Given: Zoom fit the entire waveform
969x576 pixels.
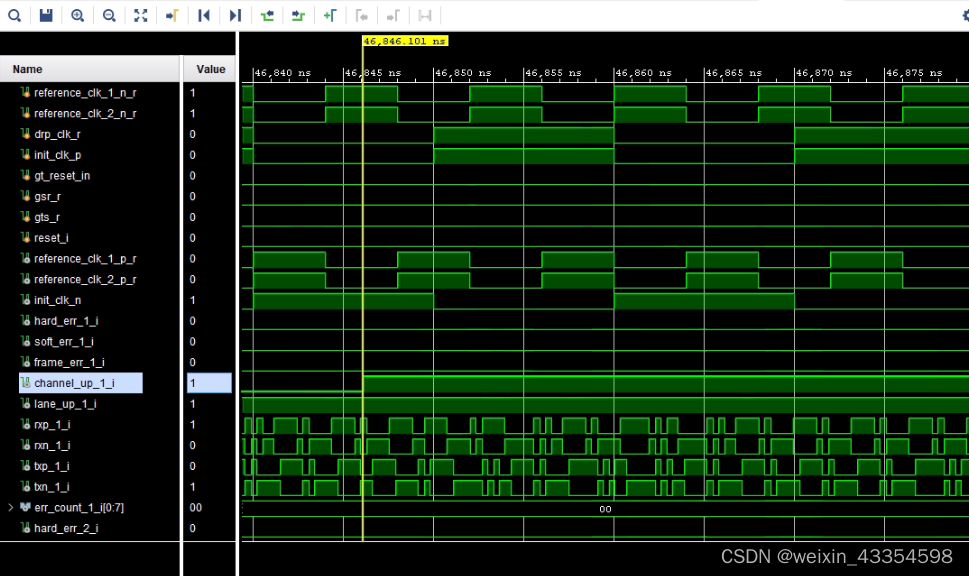Looking at the screenshot, I should (x=140, y=15).
